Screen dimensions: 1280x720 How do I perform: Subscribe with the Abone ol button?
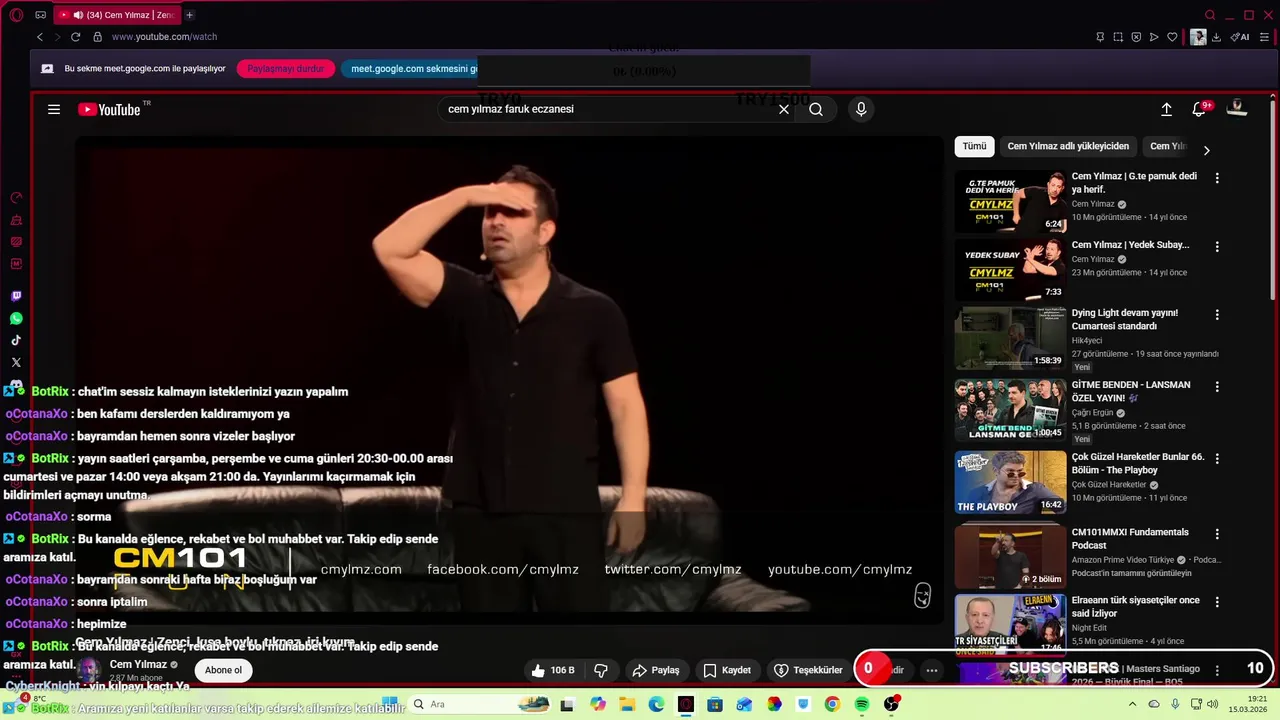pyautogui.click(x=223, y=670)
